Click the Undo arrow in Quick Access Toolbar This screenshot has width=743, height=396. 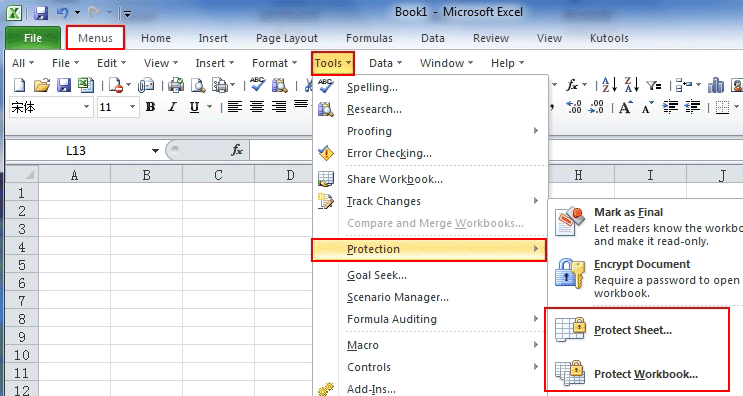coord(63,13)
